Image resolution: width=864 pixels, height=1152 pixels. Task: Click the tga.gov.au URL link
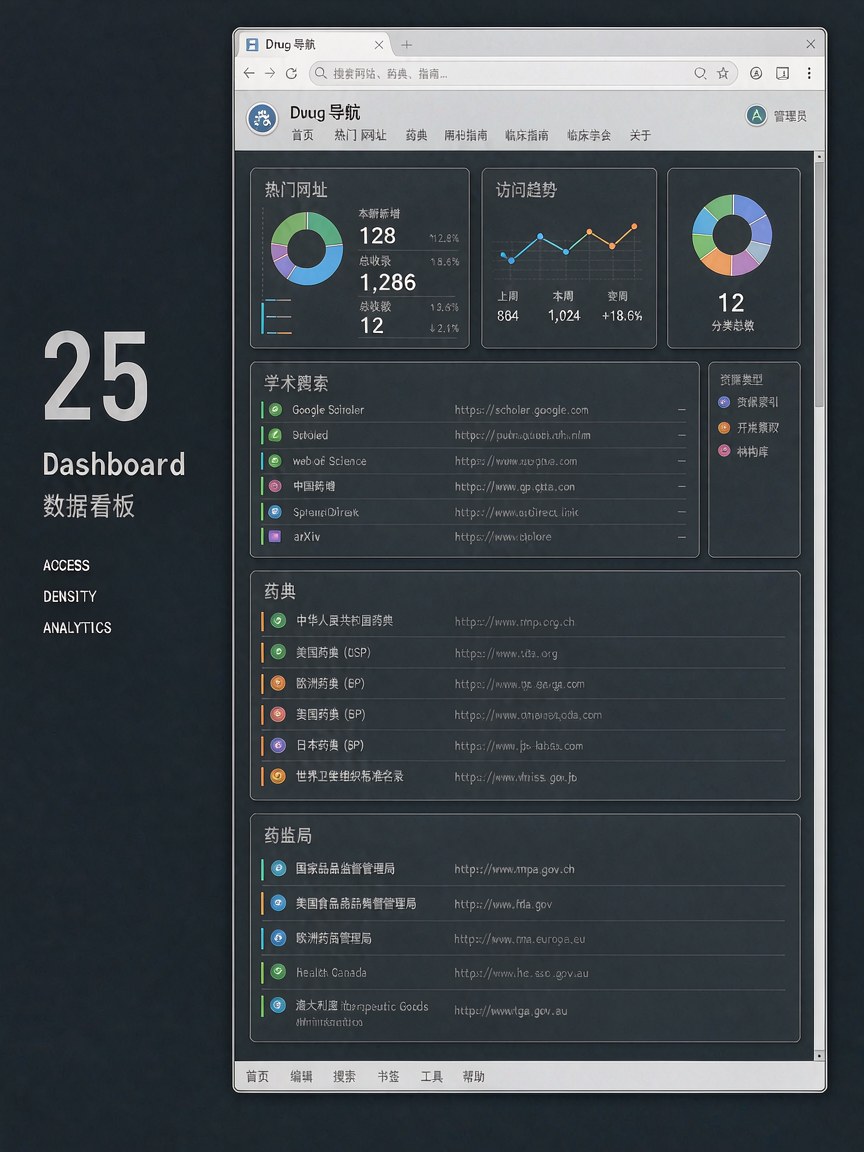tap(511, 1011)
